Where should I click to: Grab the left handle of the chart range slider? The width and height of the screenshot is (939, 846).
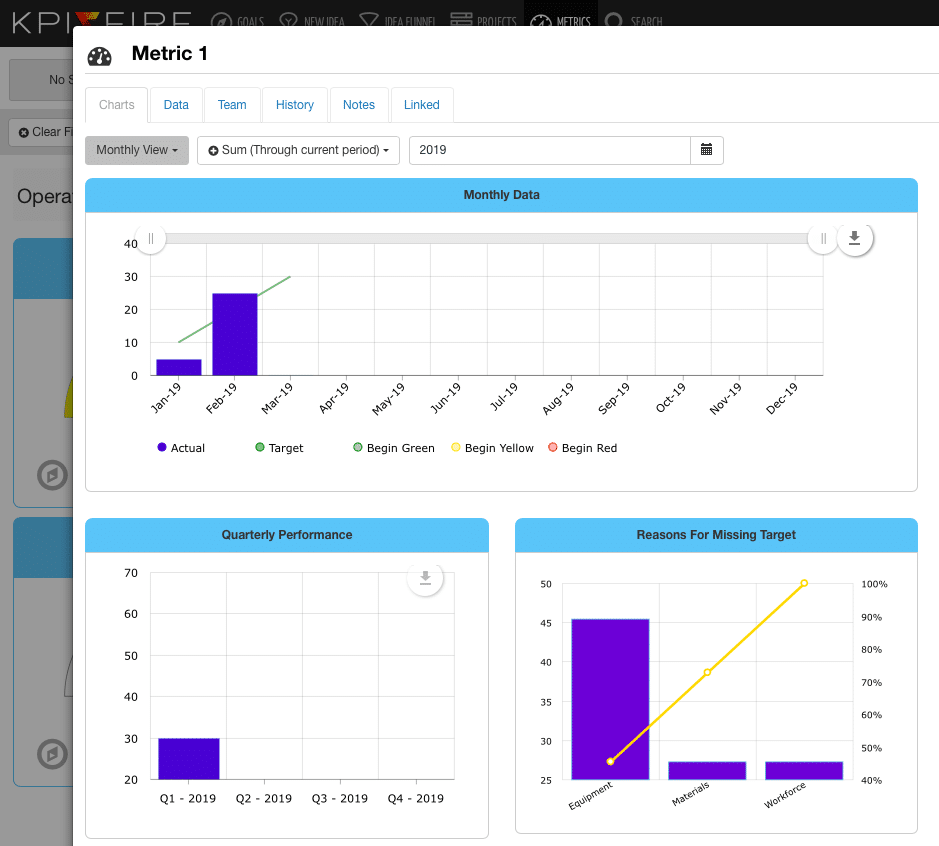coord(151,238)
